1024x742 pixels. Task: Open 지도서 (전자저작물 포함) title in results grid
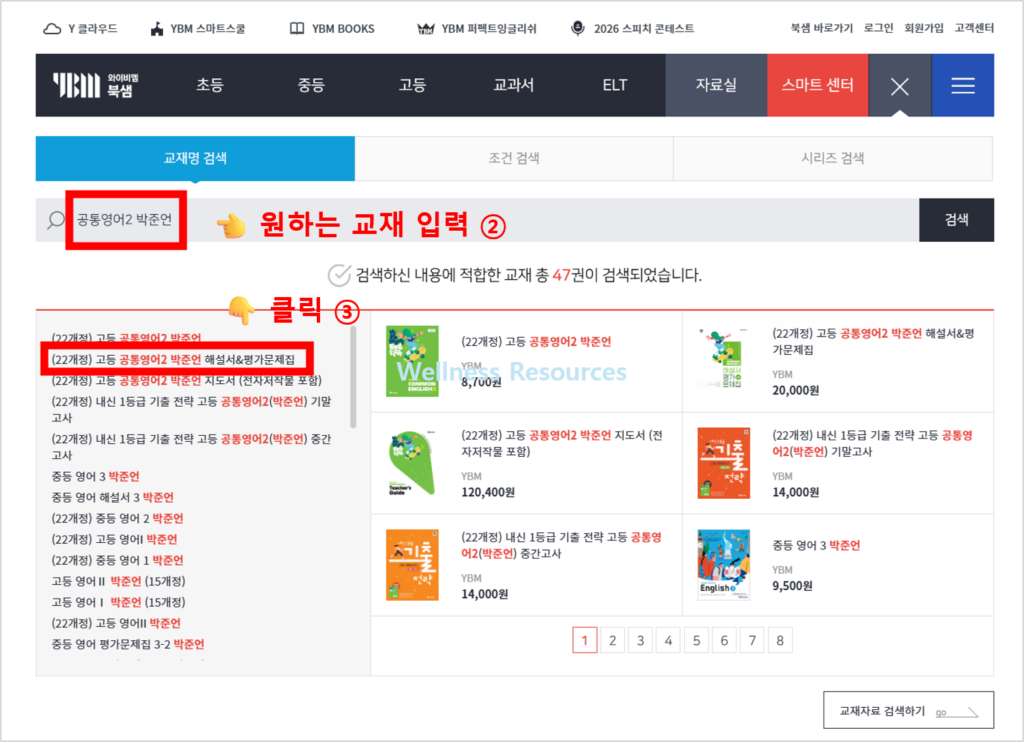[x=562, y=444]
